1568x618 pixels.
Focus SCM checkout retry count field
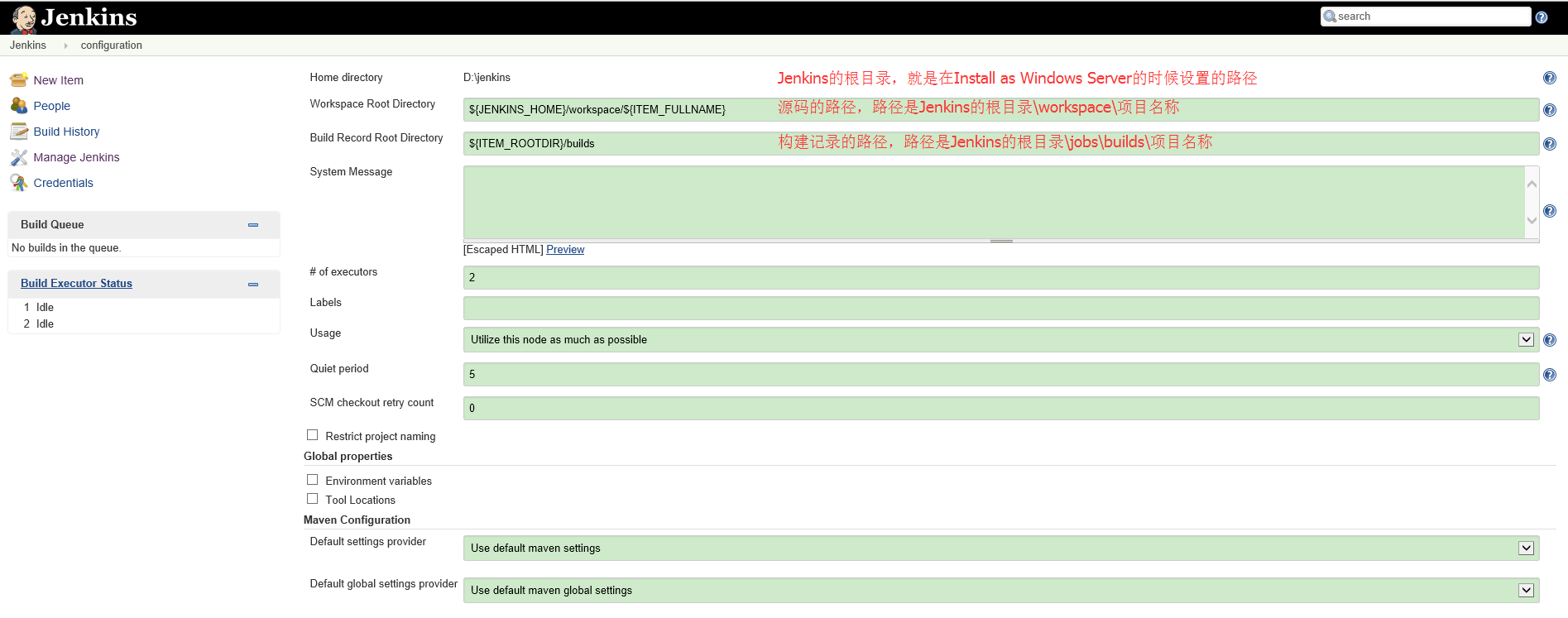1001,408
